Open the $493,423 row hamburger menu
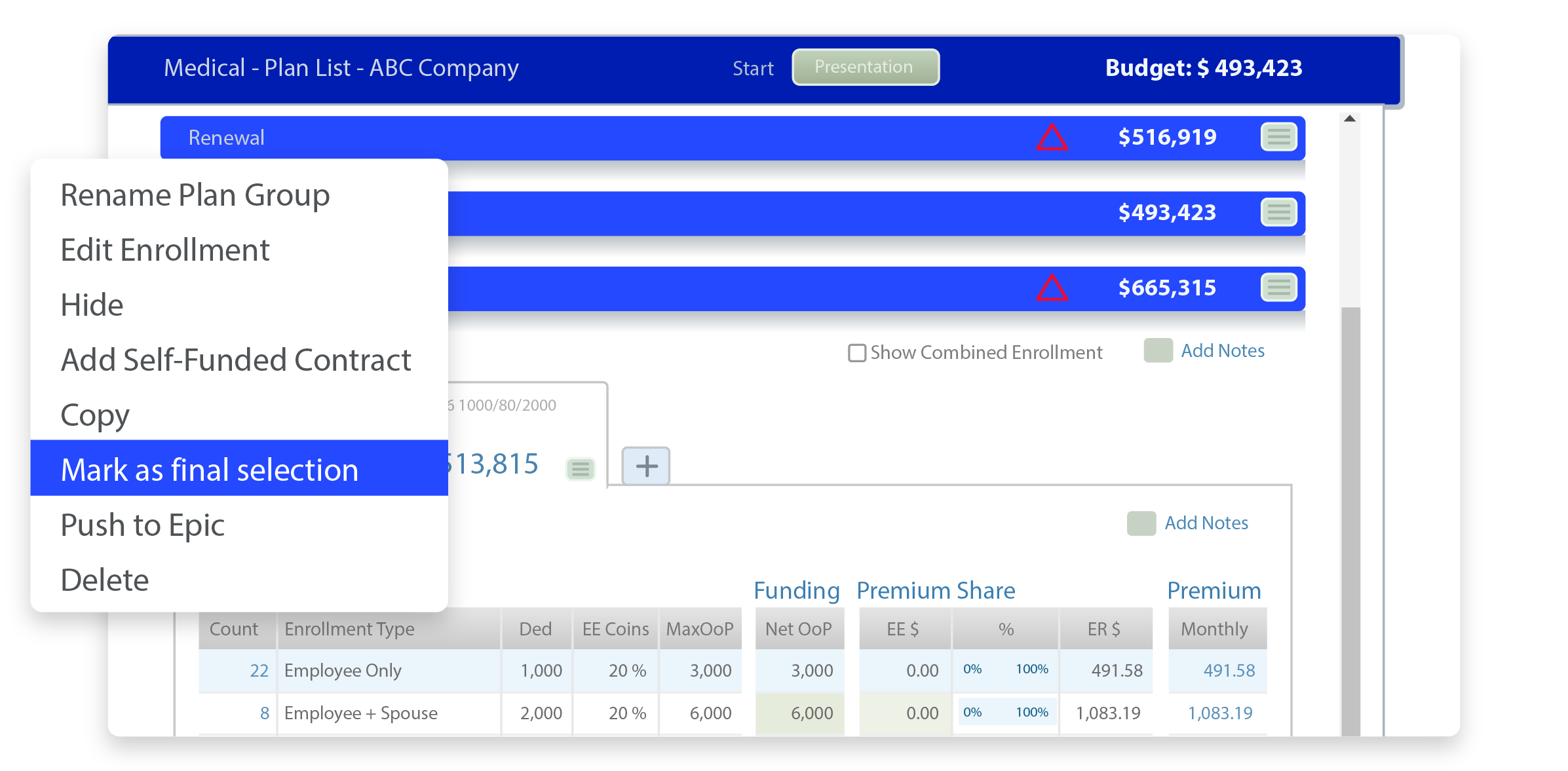1568x771 pixels. tap(1278, 212)
